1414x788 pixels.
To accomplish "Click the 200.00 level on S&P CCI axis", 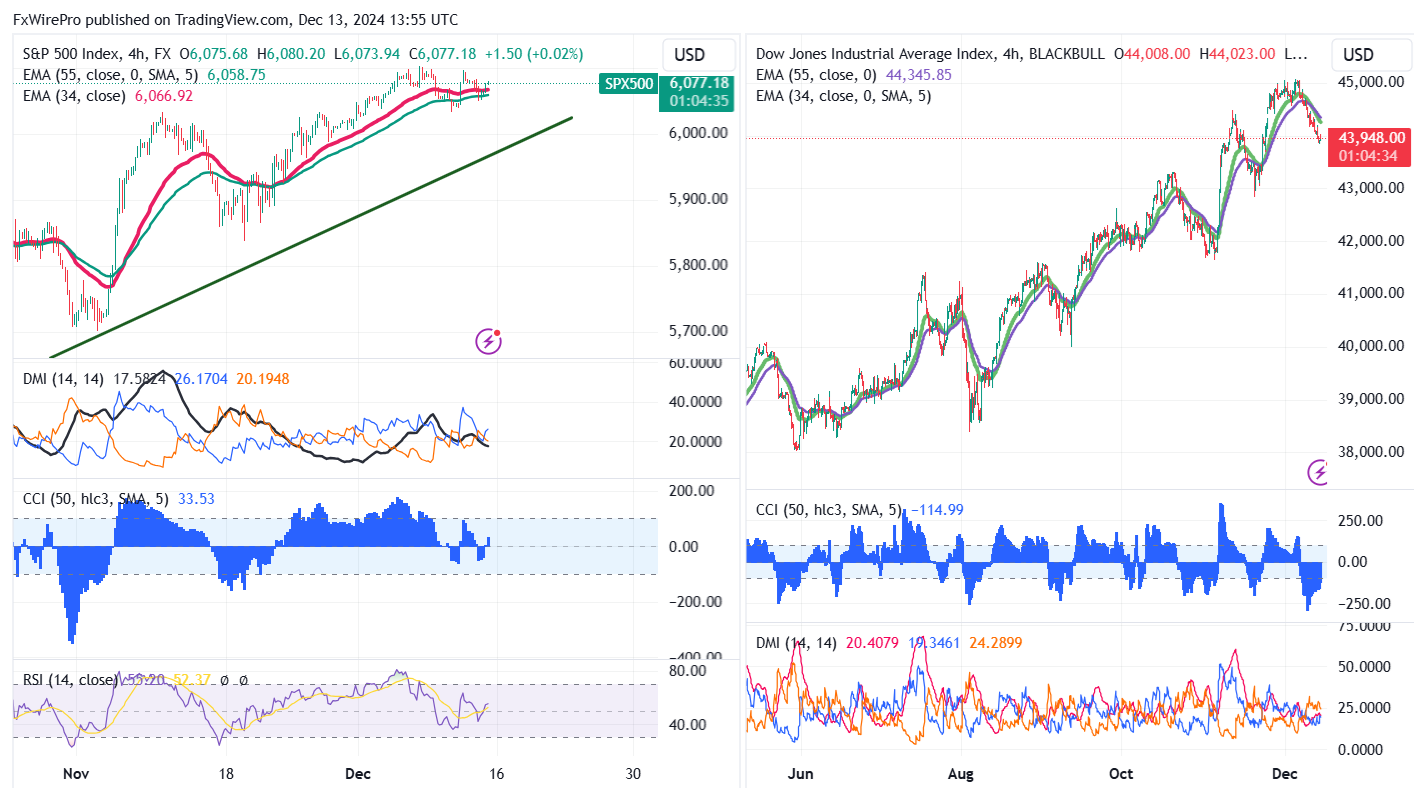I will tap(692, 491).
